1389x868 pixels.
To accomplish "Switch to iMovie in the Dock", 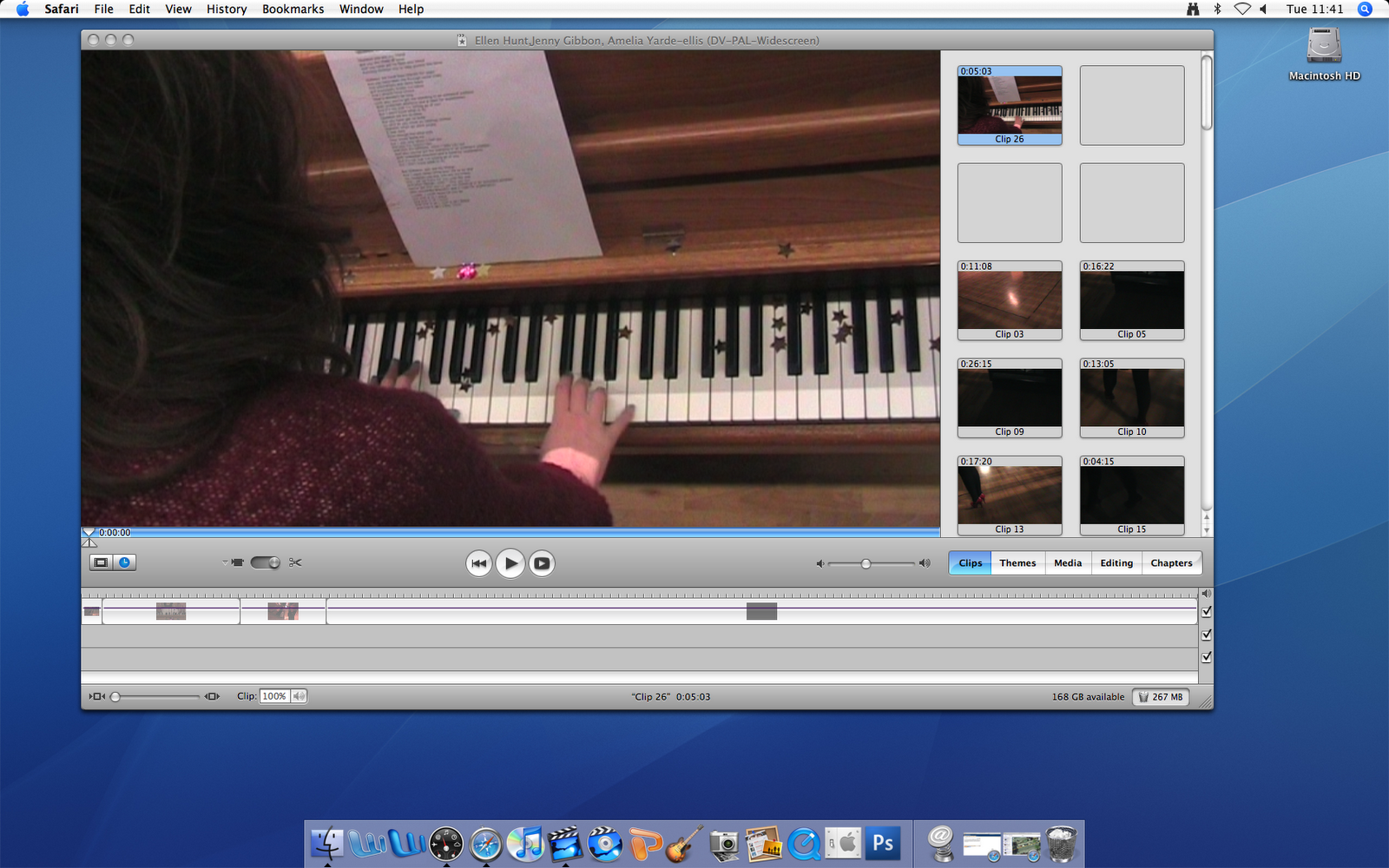I will [x=565, y=843].
